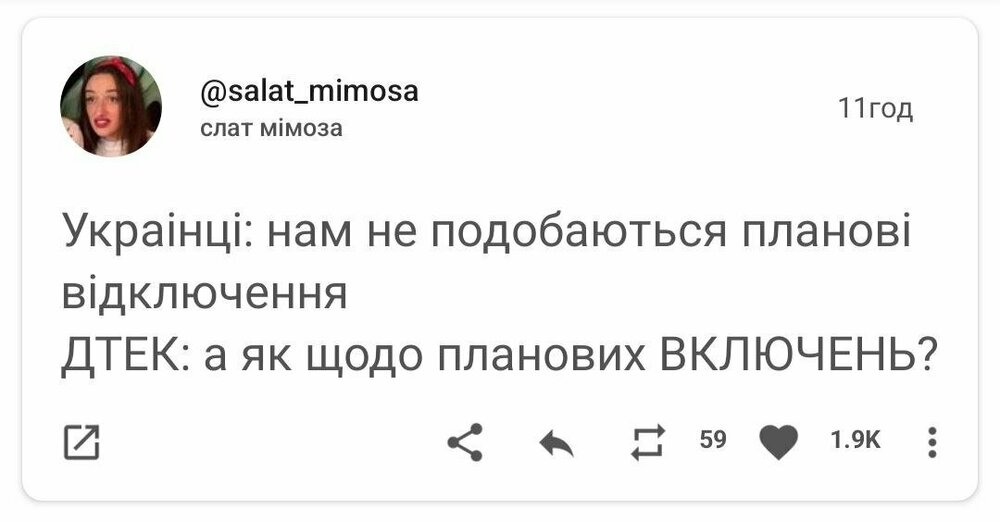Viewport: 1000px width, 522px height.
Task: Retweet using the retweet arrows icon
Action: (x=647, y=441)
